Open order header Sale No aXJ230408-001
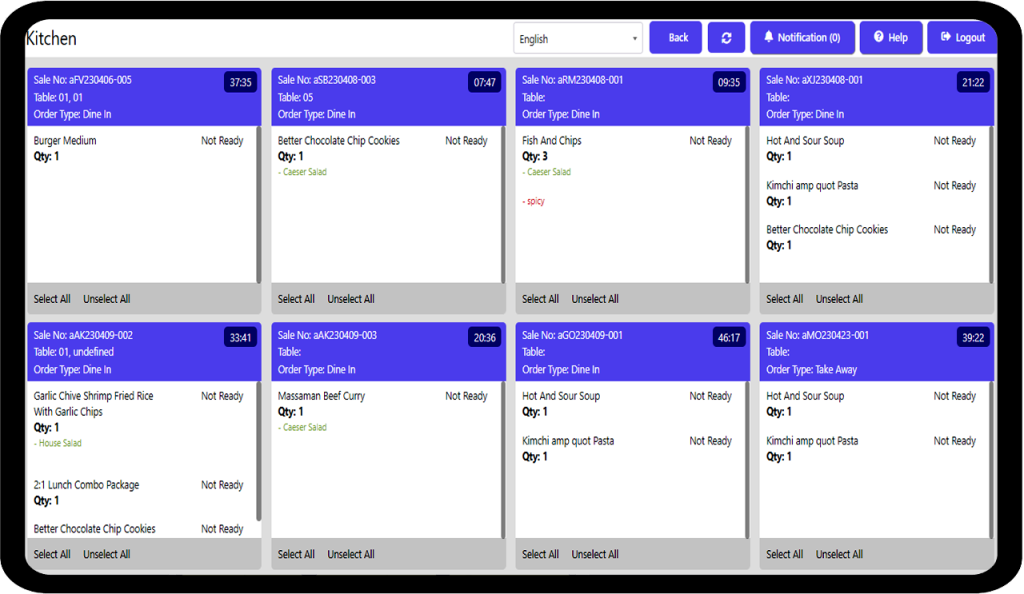Image resolution: width=1024 pixels, height=594 pixels. click(x=814, y=80)
